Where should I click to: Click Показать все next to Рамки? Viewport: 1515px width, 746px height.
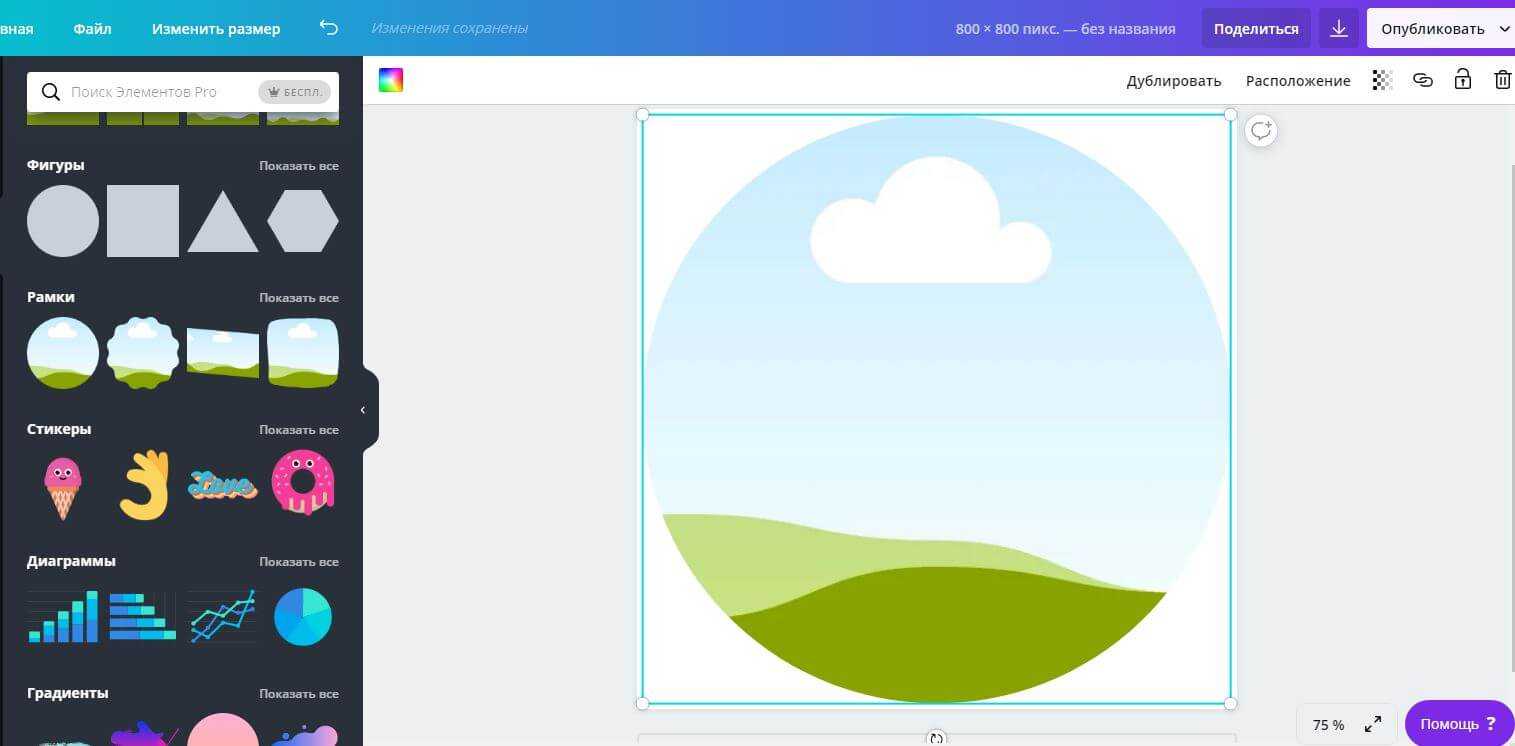(x=298, y=297)
